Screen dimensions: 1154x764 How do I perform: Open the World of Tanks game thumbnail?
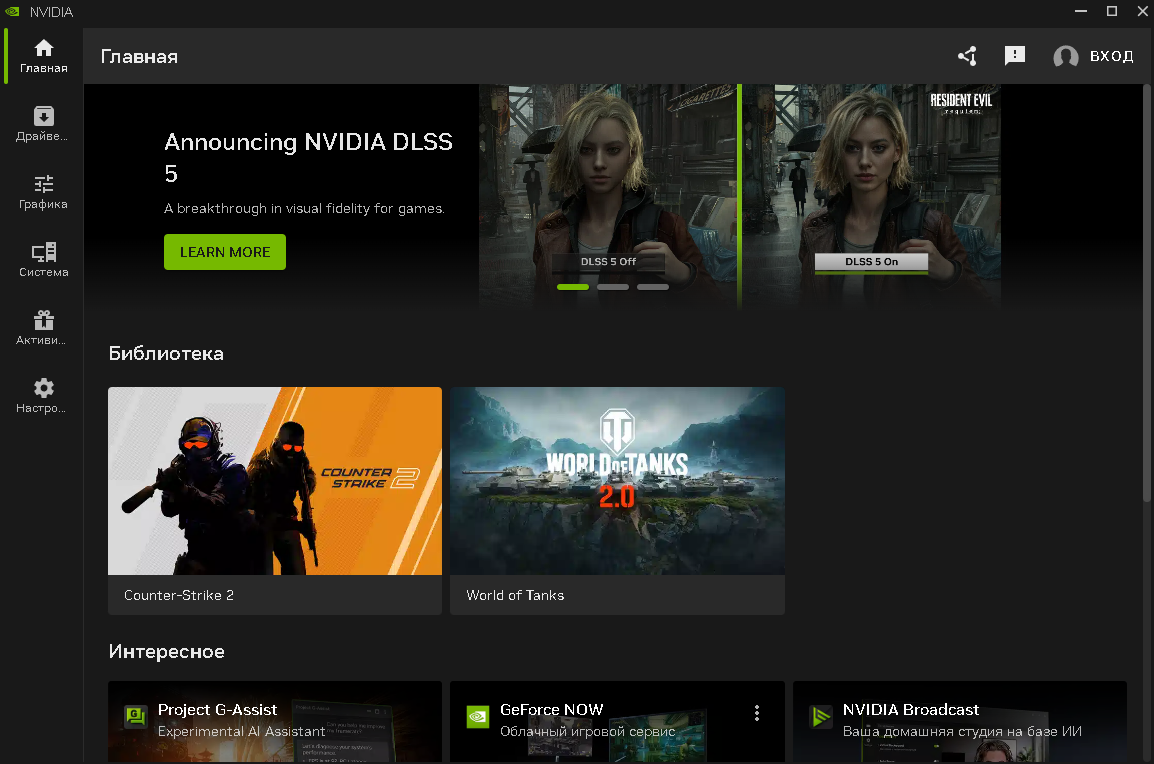click(617, 481)
